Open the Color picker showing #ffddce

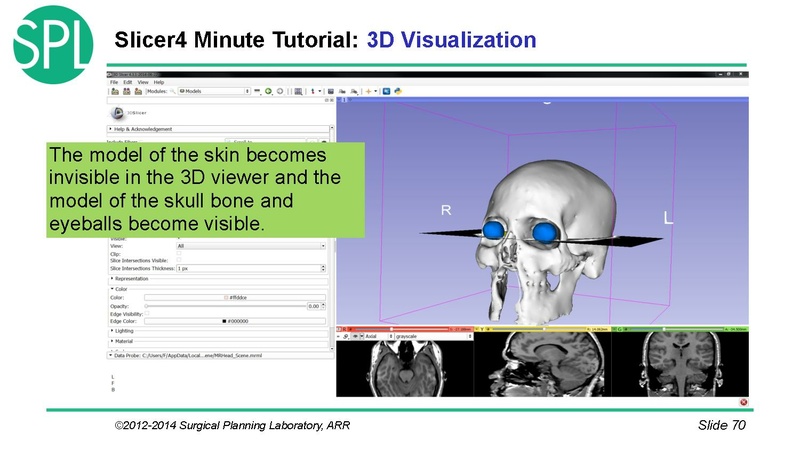click(235, 297)
